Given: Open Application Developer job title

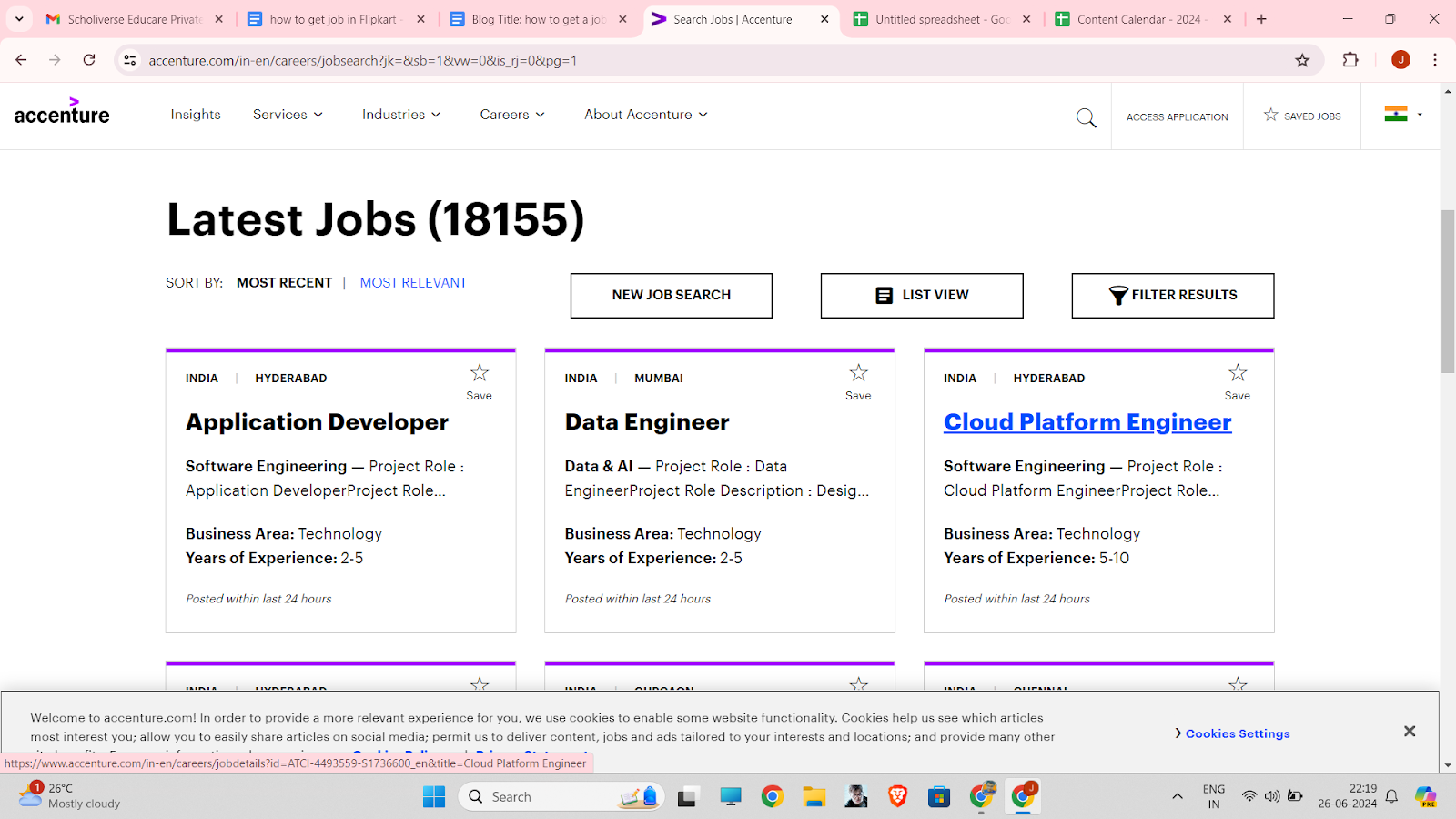Looking at the screenshot, I should click(x=317, y=422).
